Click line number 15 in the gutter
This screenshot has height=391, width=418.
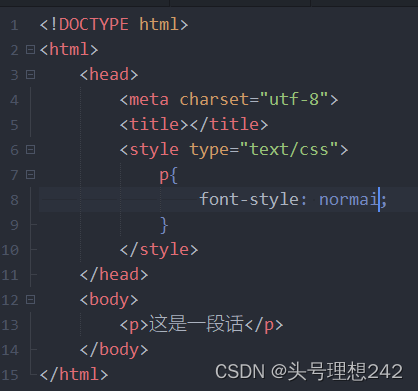10,375
